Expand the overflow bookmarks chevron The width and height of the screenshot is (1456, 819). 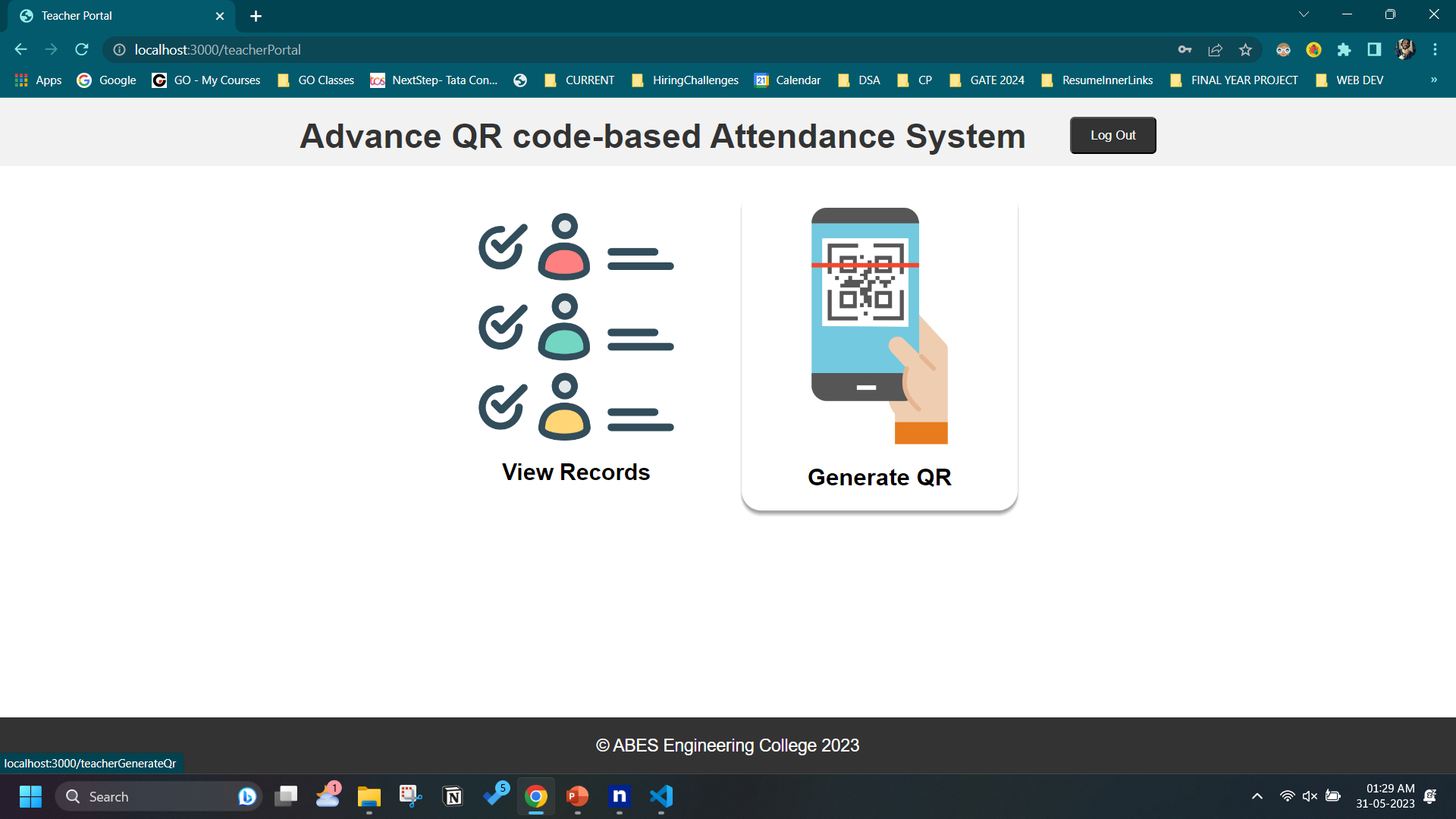[x=1434, y=80]
